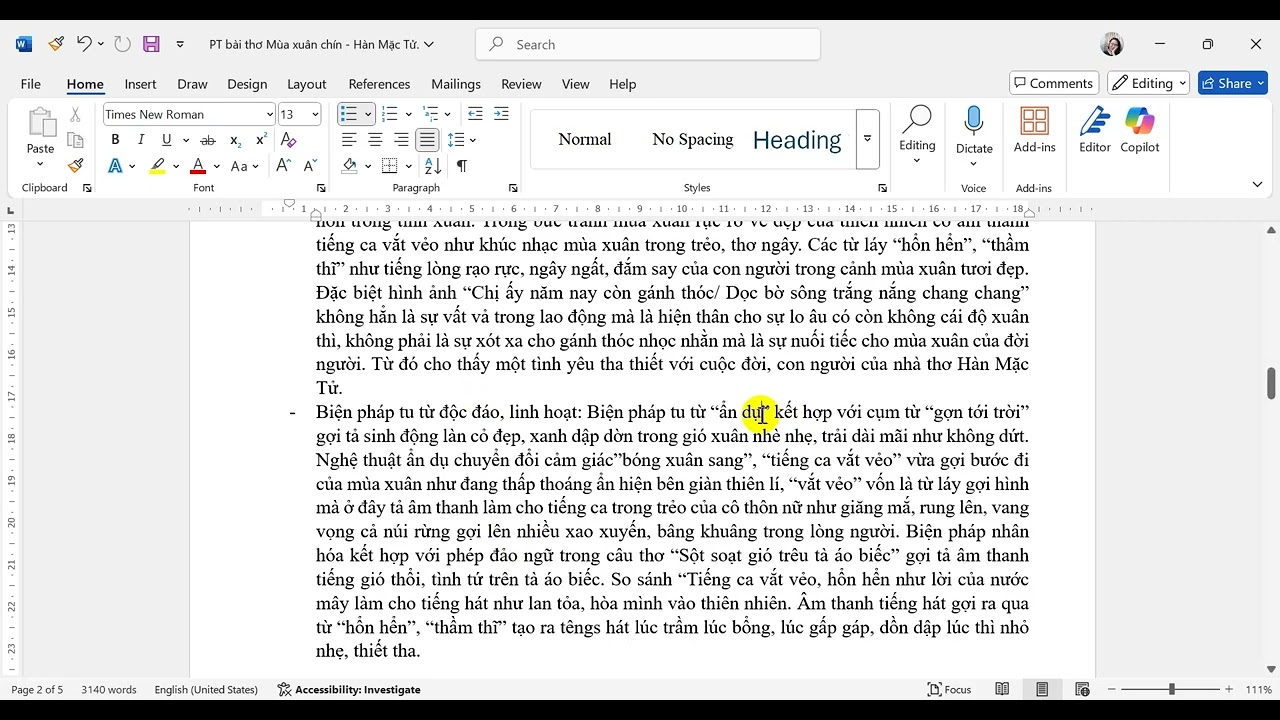Toggle justify alignment

tap(427, 140)
